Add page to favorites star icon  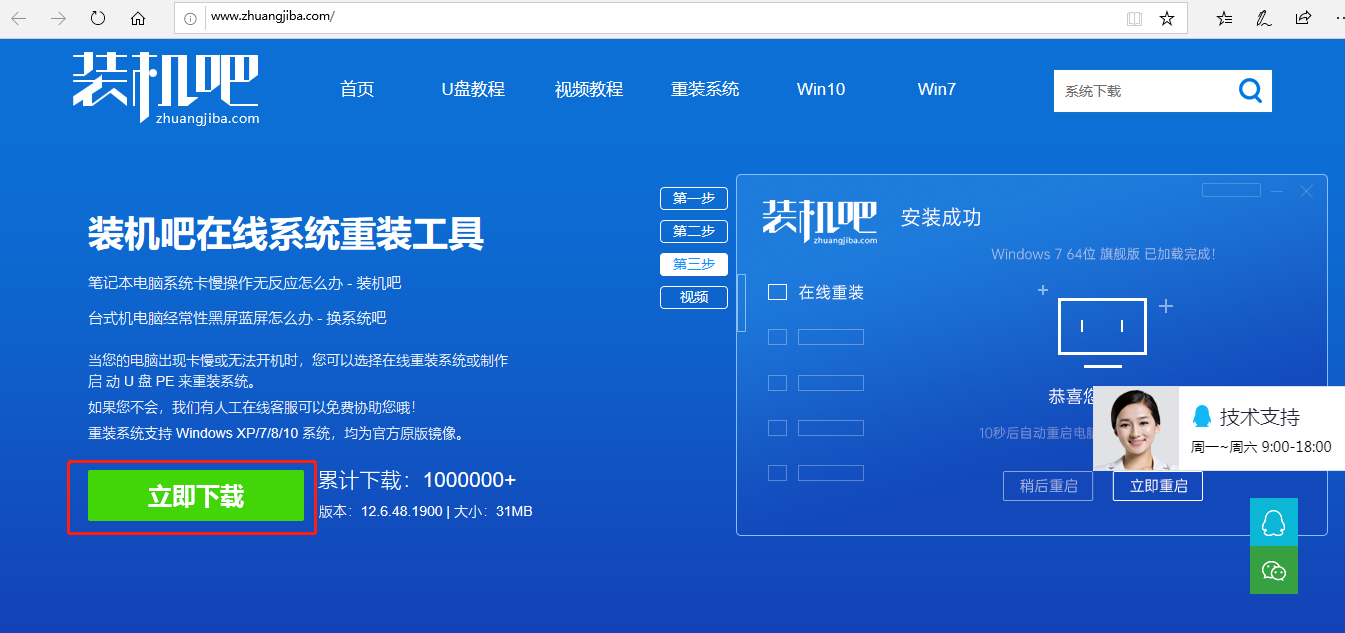[x=1166, y=18]
